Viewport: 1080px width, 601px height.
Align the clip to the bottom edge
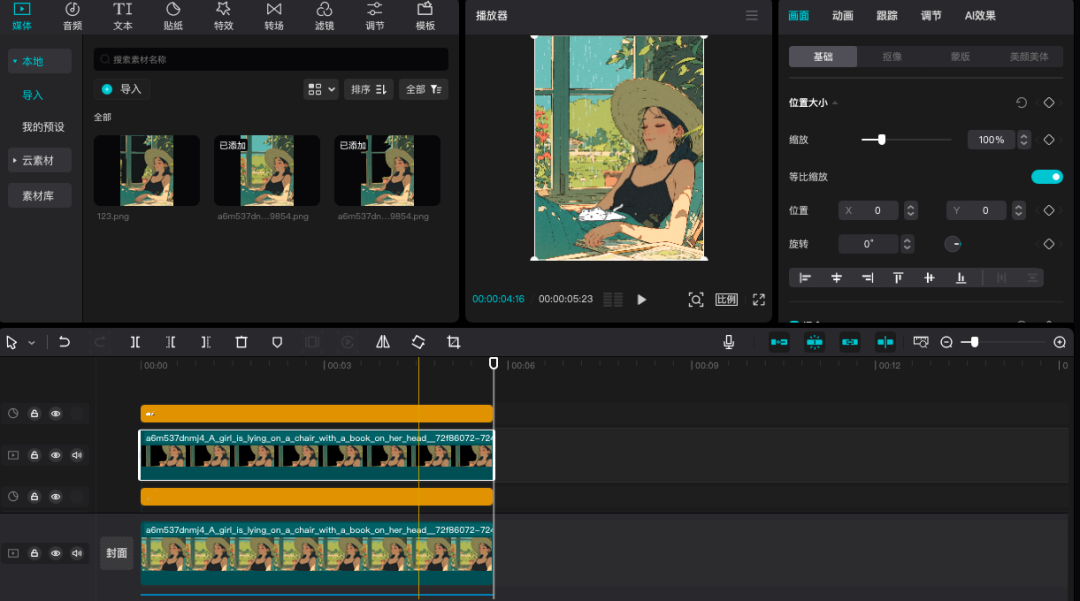[961, 278]
